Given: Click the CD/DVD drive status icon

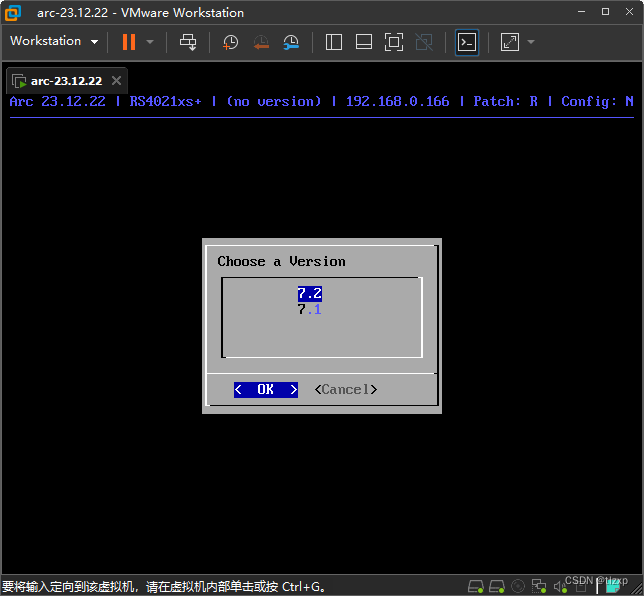Looking at the screenshot, I should click(x=518, y=586).
